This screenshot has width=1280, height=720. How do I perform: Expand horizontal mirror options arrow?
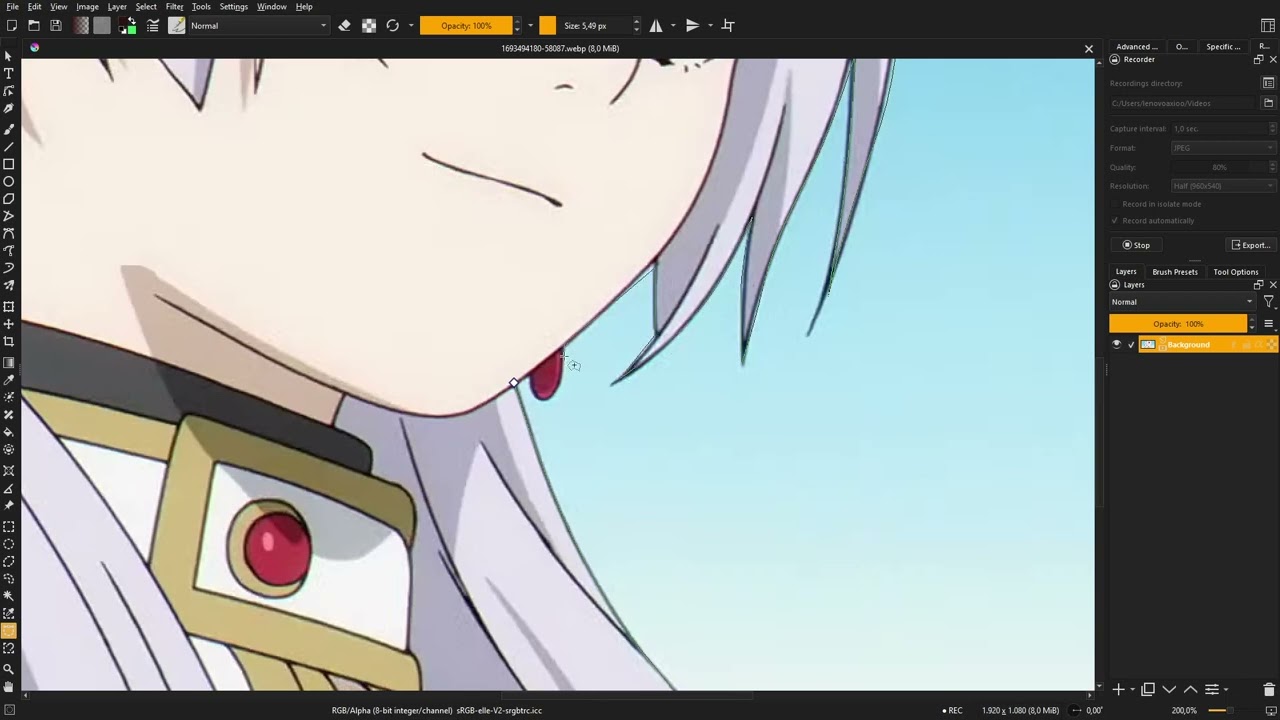673,25
